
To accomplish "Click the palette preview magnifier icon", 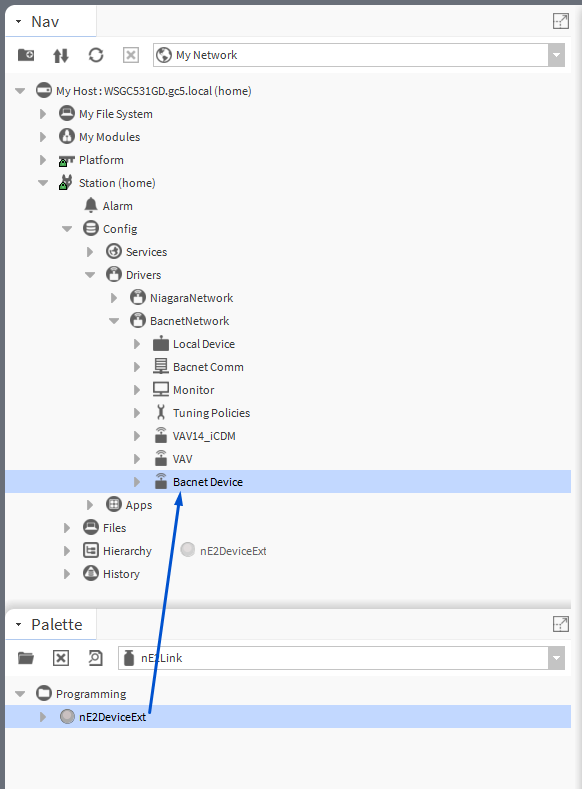I will coord(95,658).
